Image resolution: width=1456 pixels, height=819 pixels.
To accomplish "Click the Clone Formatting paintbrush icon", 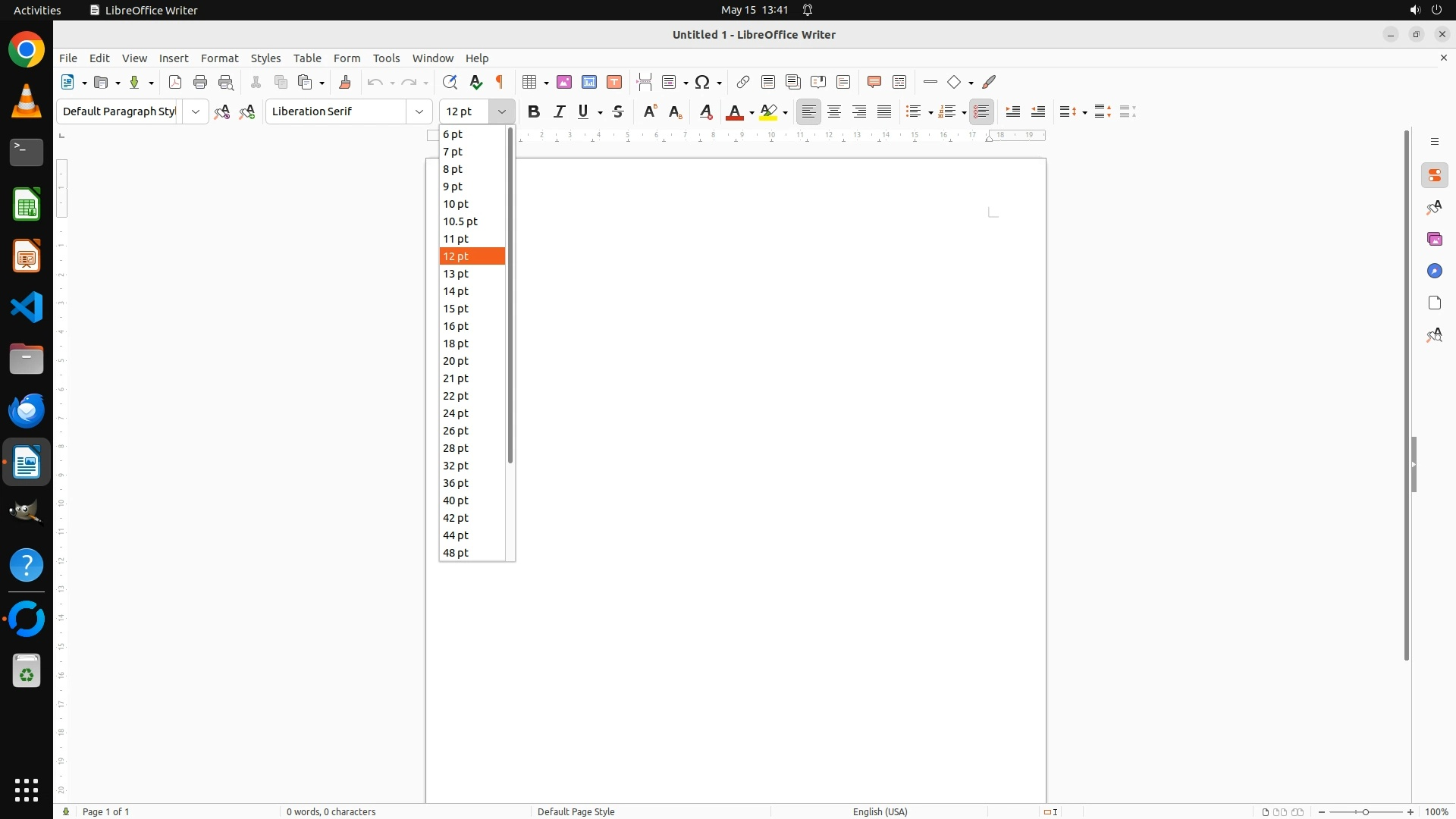I will coord(345,82).
